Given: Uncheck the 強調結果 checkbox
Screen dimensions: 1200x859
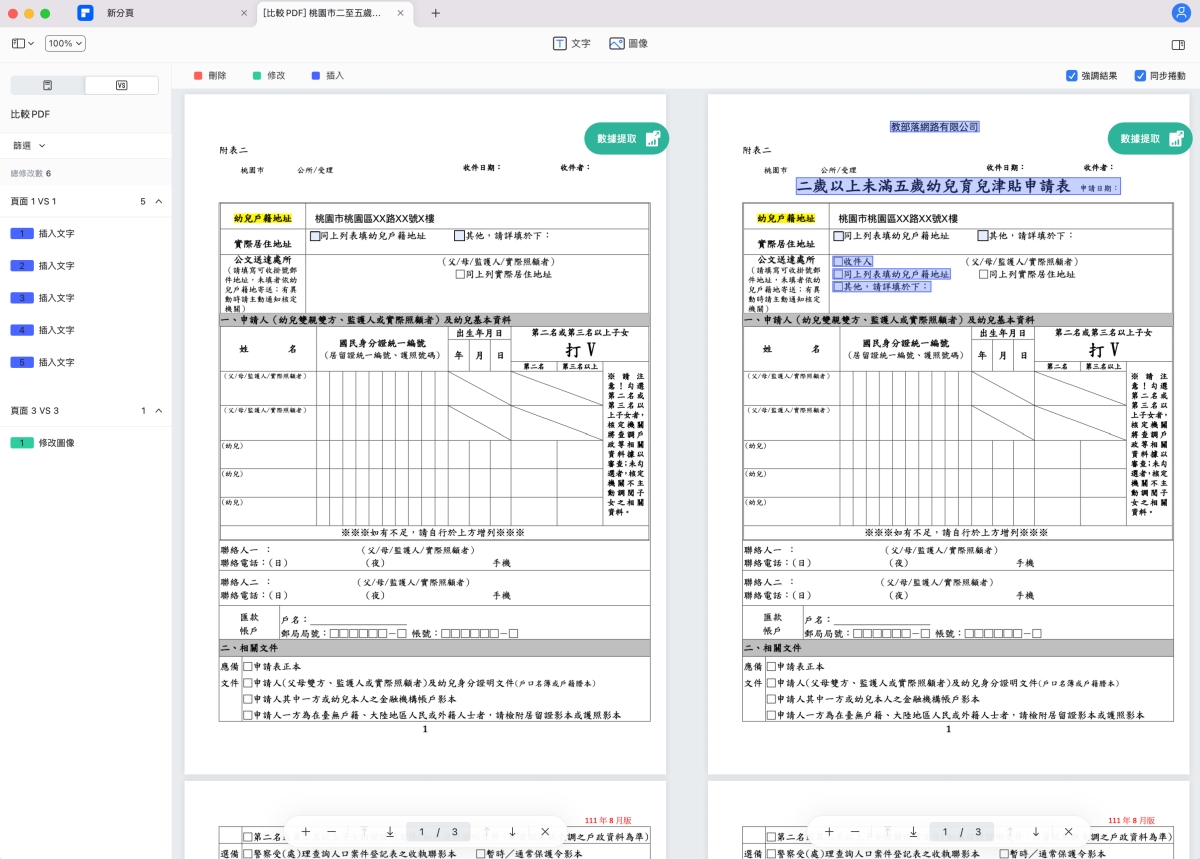Looking at the screenshot, I should (1072, 76).
